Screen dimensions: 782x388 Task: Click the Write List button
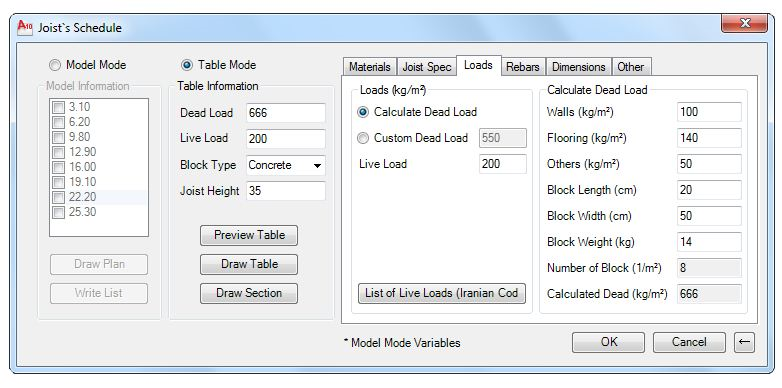point(99,293)
